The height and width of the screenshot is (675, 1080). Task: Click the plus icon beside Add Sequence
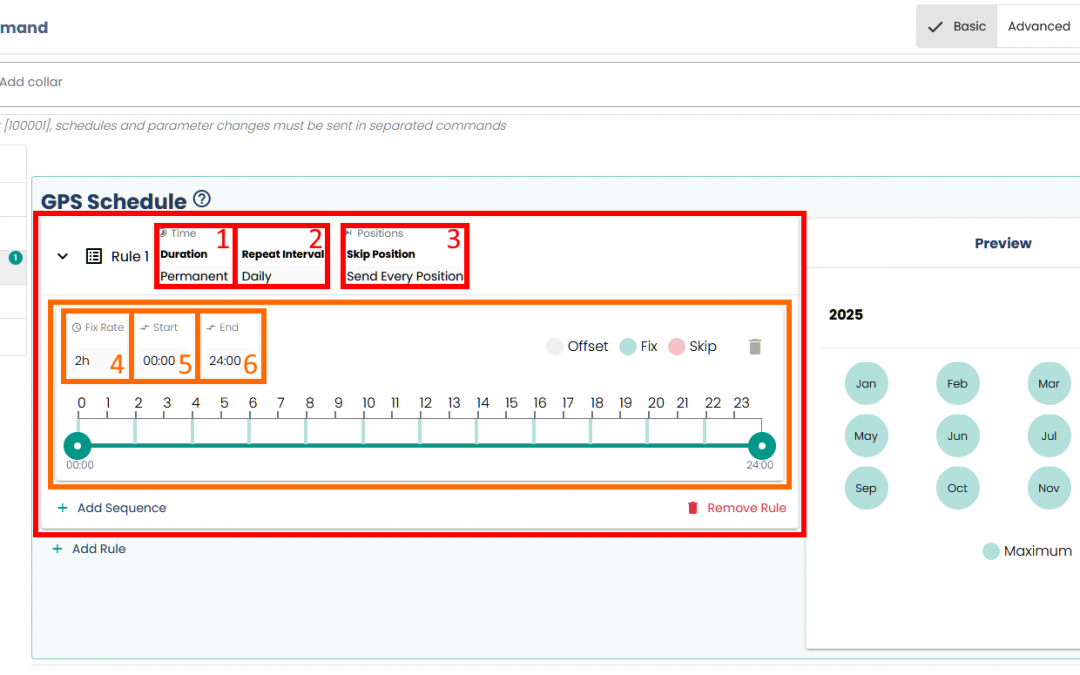coord(63,508)
